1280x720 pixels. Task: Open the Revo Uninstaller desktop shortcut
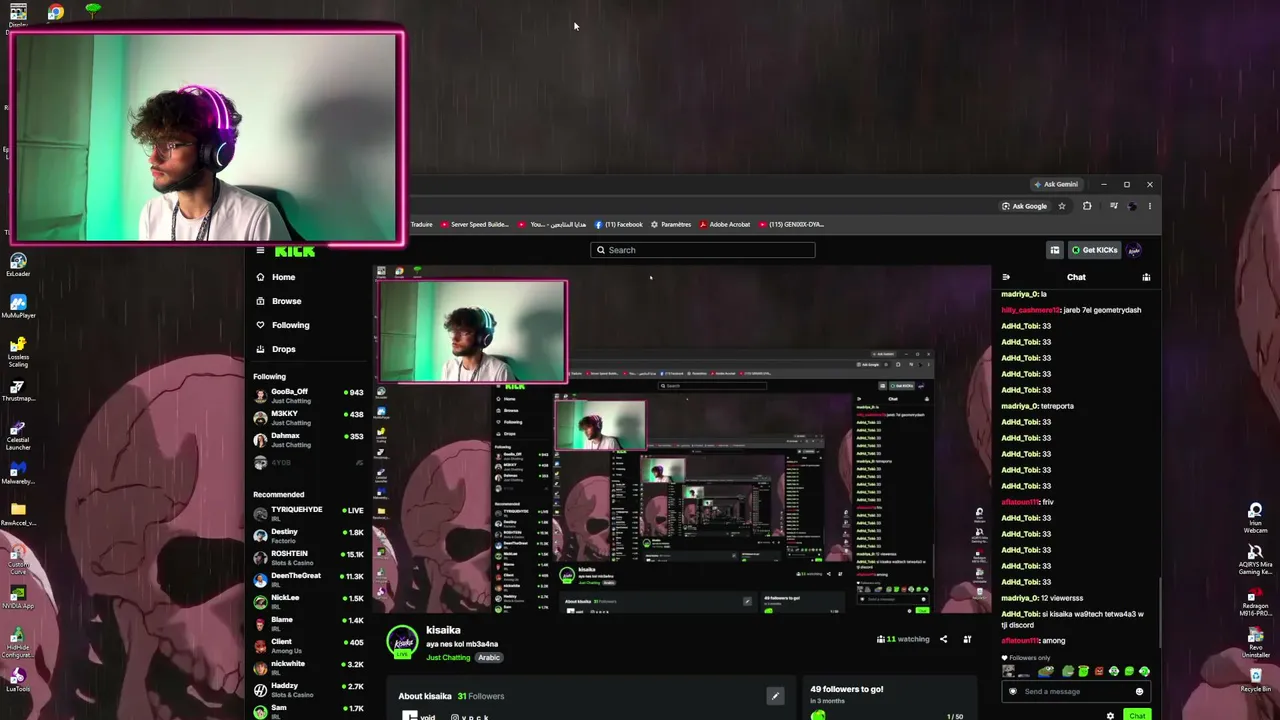[1256, 642]
